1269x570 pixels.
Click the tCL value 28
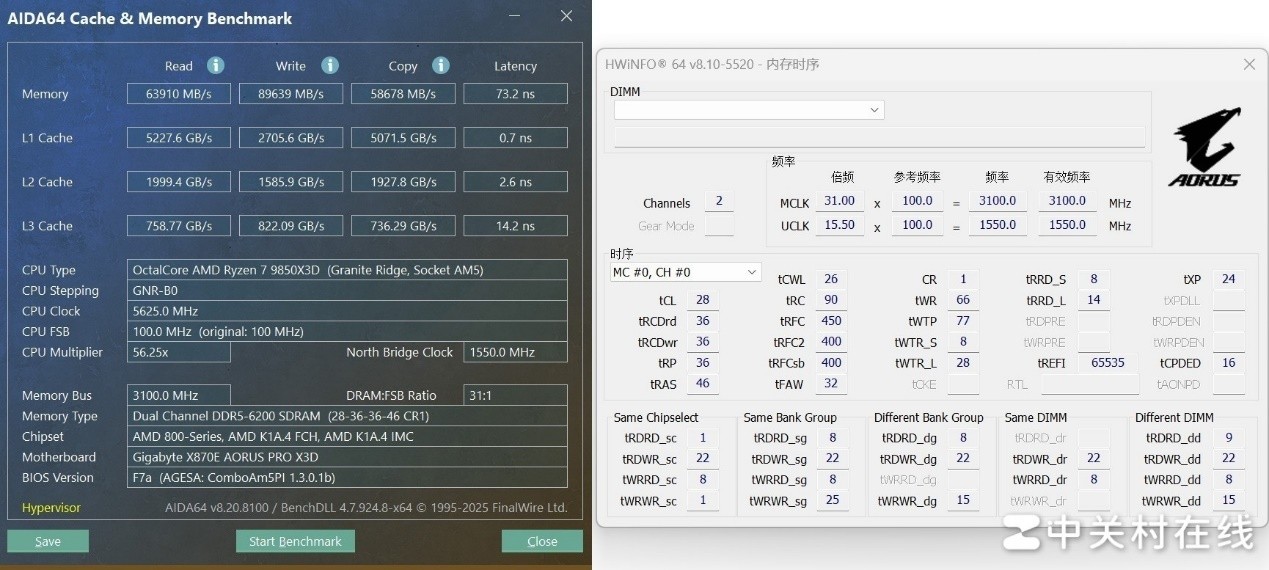pos(703,300)
